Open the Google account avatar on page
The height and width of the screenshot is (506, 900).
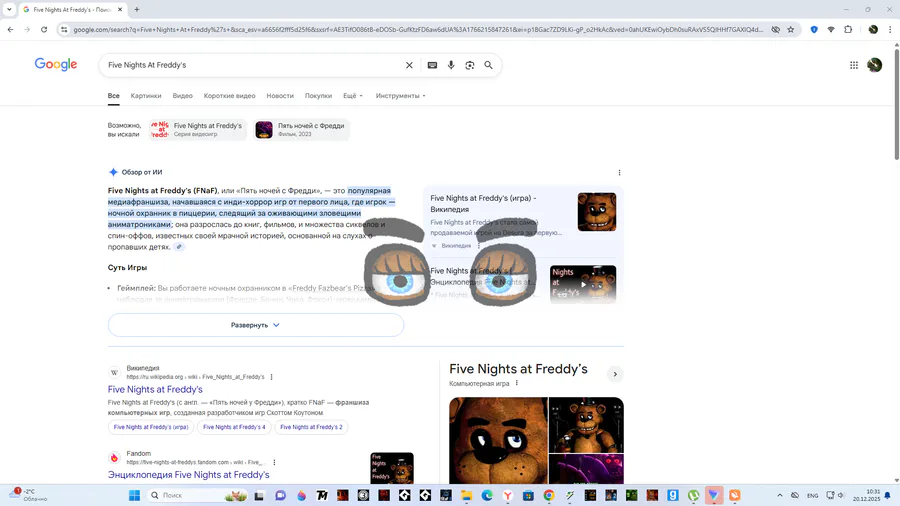(x=874, y=65)
